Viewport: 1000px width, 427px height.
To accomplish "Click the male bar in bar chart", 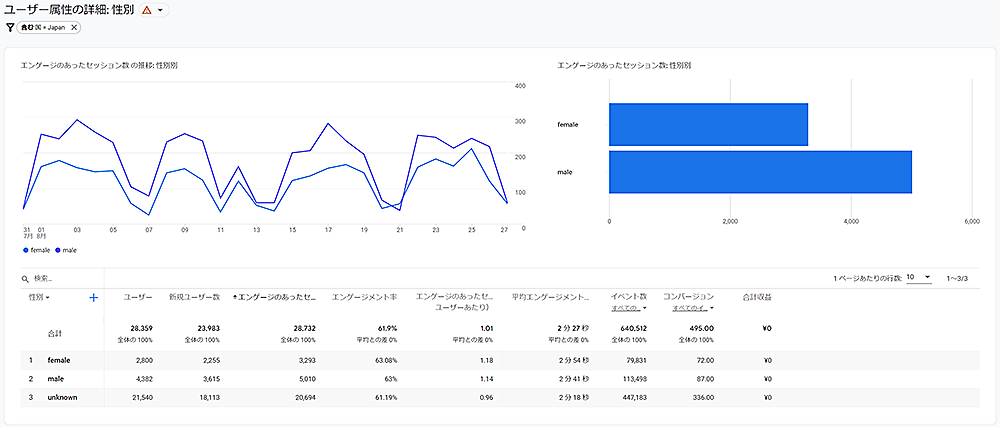I will pyautogui.click(x=759, y=172).
